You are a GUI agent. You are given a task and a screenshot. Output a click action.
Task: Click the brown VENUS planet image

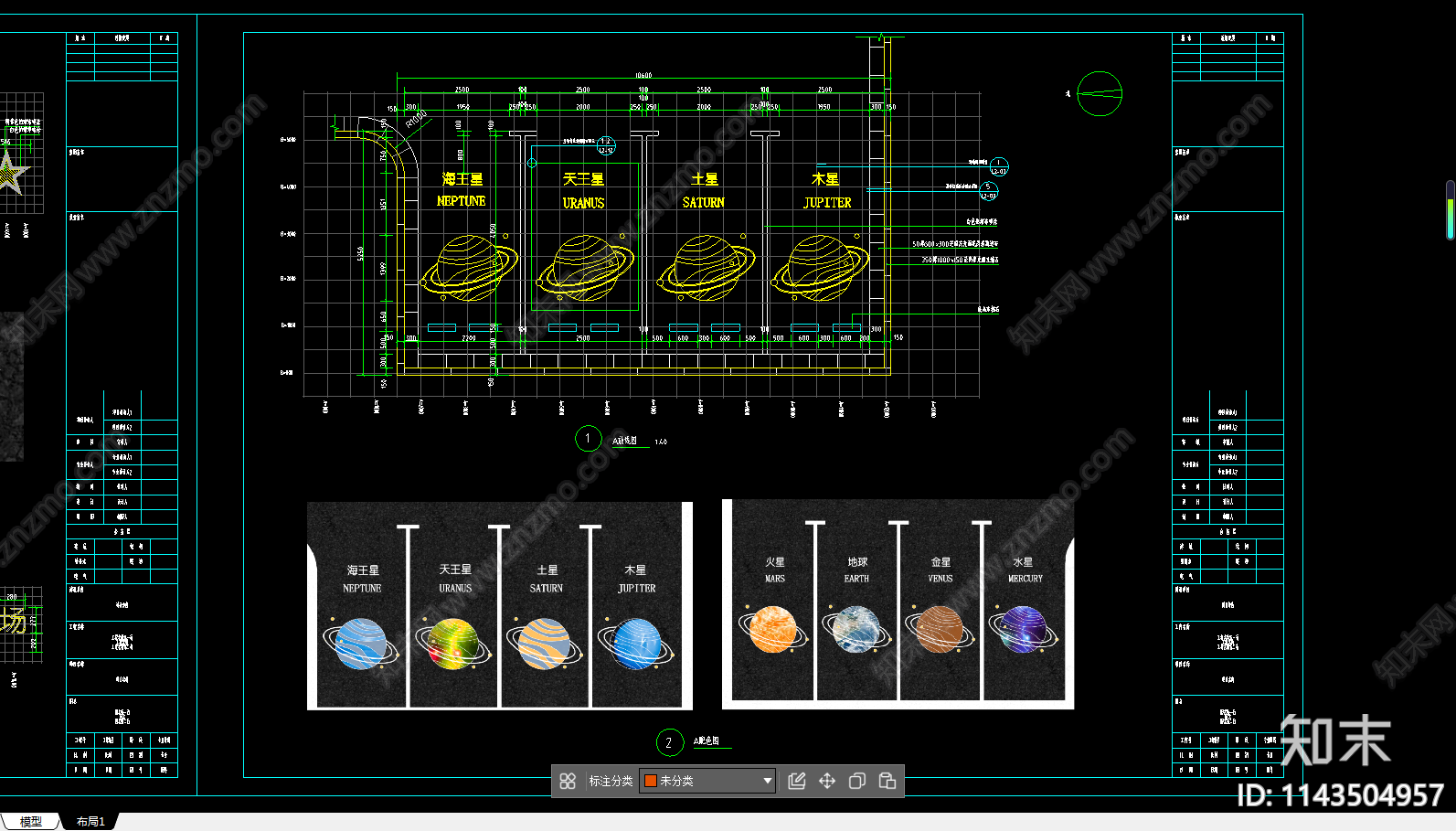tap(940, 631)
